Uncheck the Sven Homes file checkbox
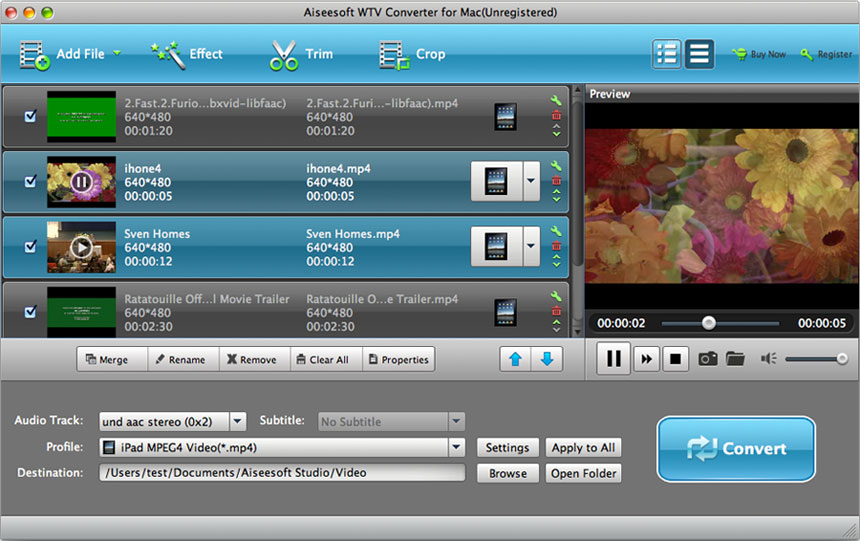Image resolution: width=860 pixels, height=541 pixels. (x=31, y=246)
